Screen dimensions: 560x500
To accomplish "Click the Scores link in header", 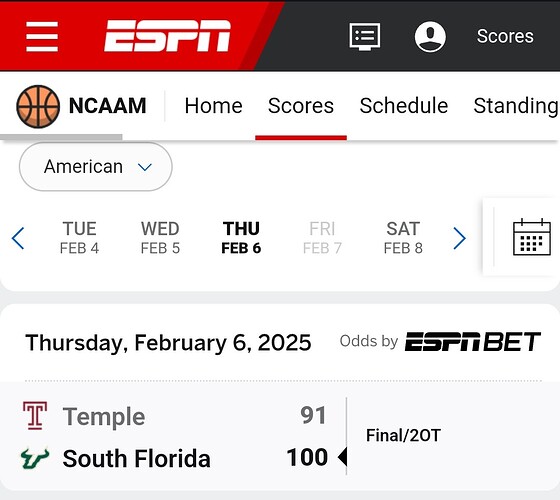I will pyautogui.click(x=505, y=36).
